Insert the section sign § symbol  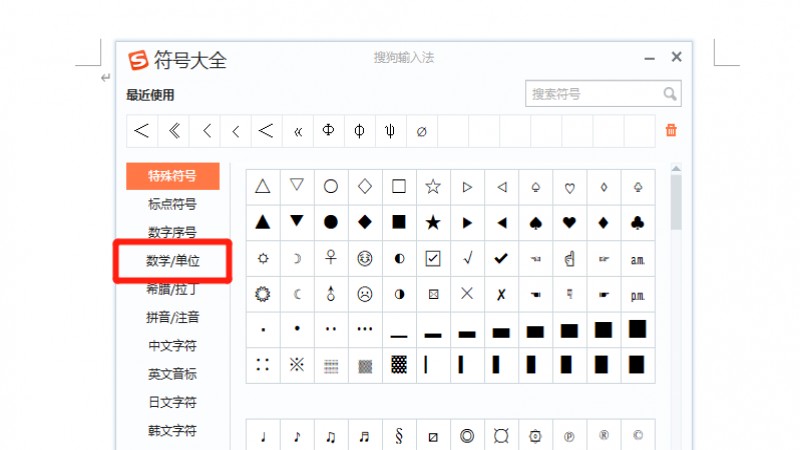point(399,436)
